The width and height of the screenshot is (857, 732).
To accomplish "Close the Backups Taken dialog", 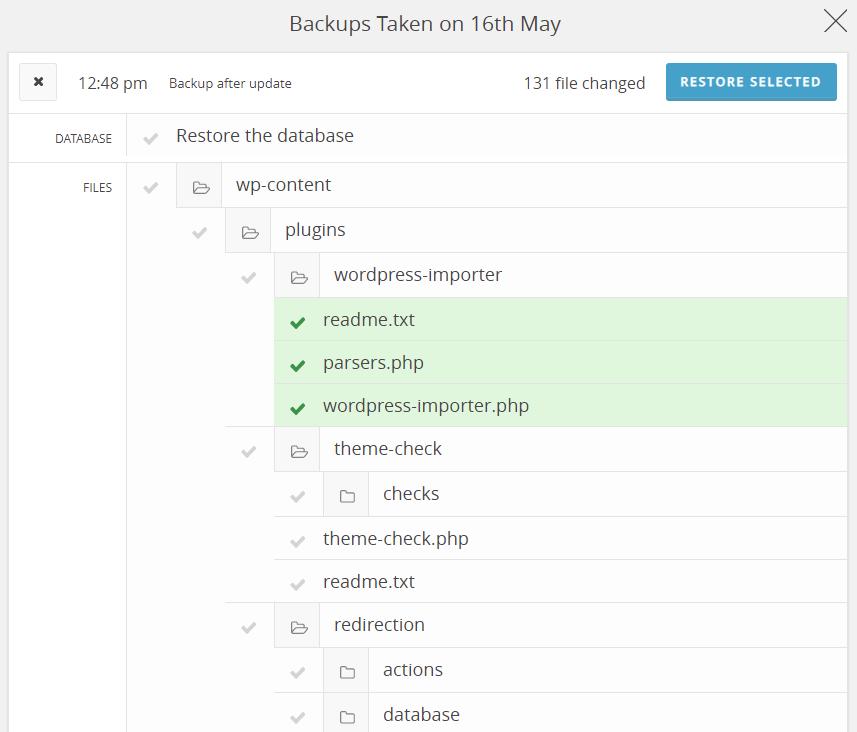I will click(835, 21).
